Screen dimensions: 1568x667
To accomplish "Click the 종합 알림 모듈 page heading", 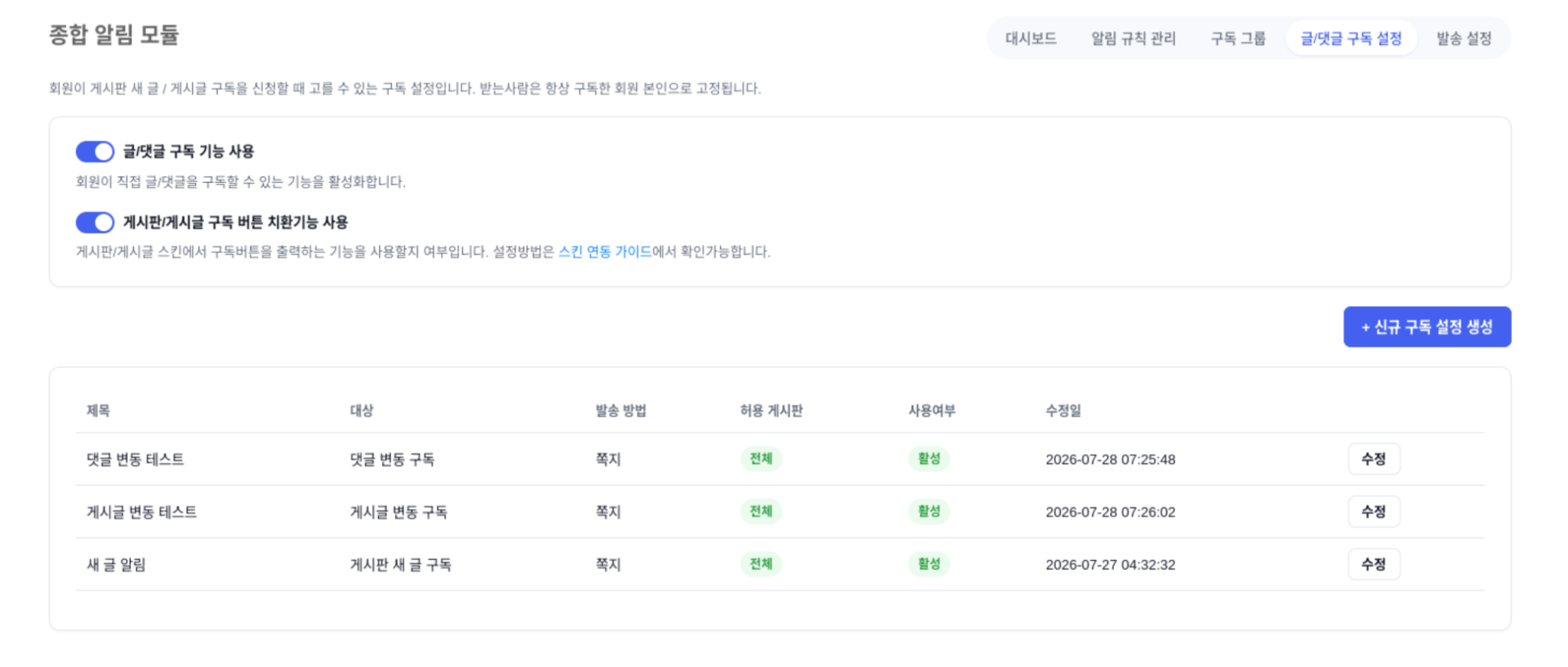I will tap(114, 34).
